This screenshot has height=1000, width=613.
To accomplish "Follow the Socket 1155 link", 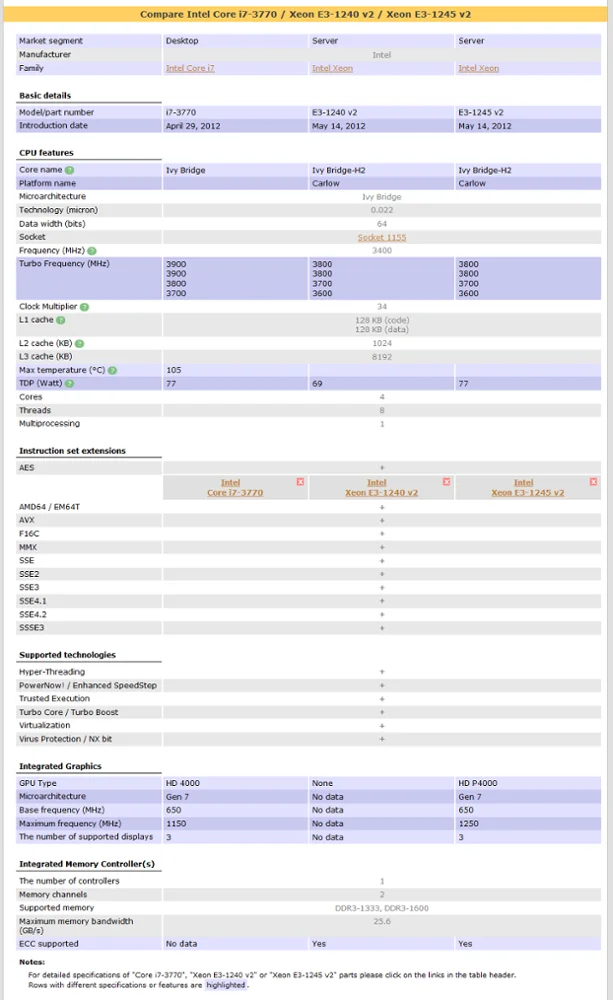I will [x=381, y=237].
